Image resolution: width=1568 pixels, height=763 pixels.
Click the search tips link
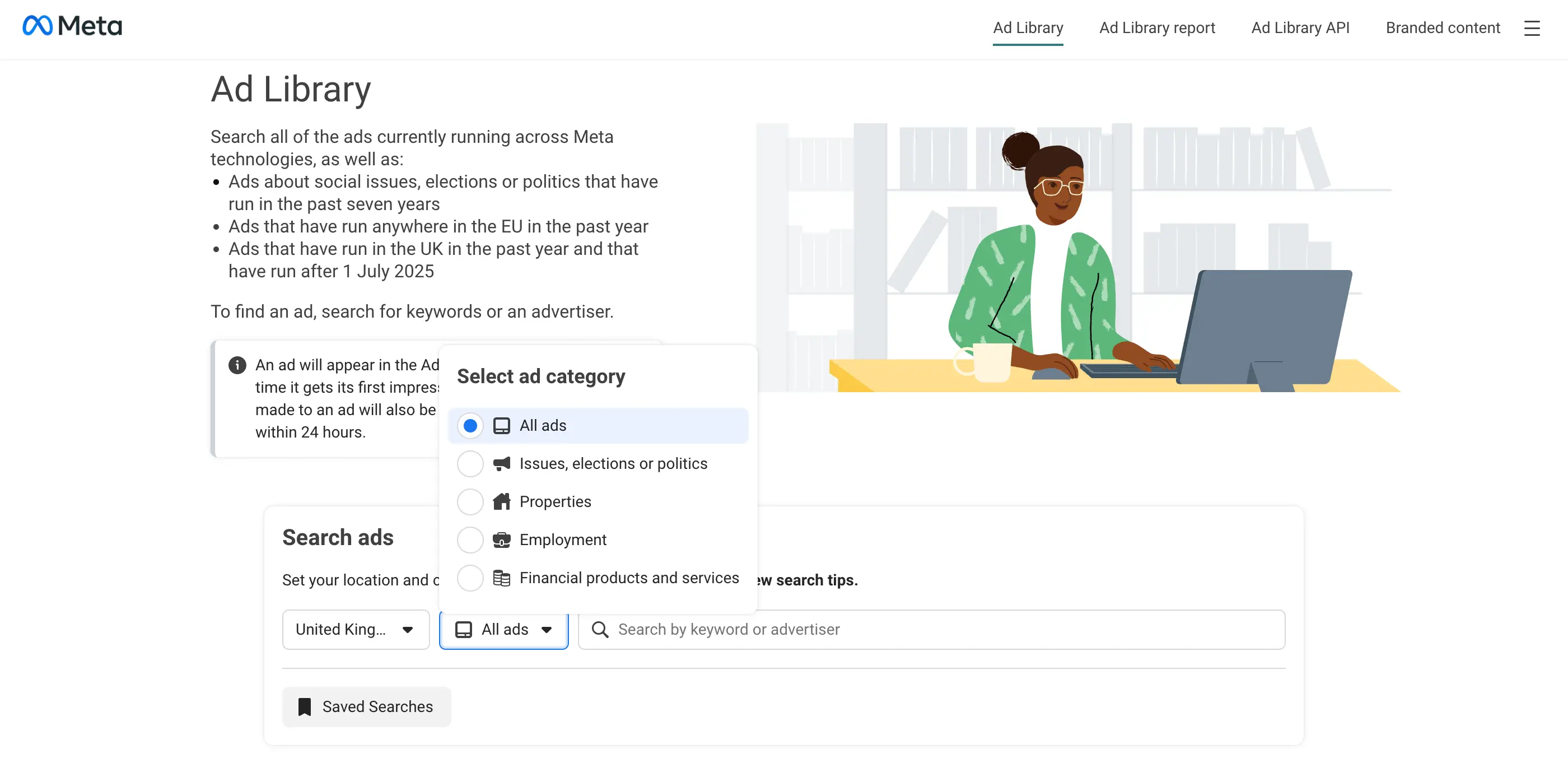coord(810,580)
